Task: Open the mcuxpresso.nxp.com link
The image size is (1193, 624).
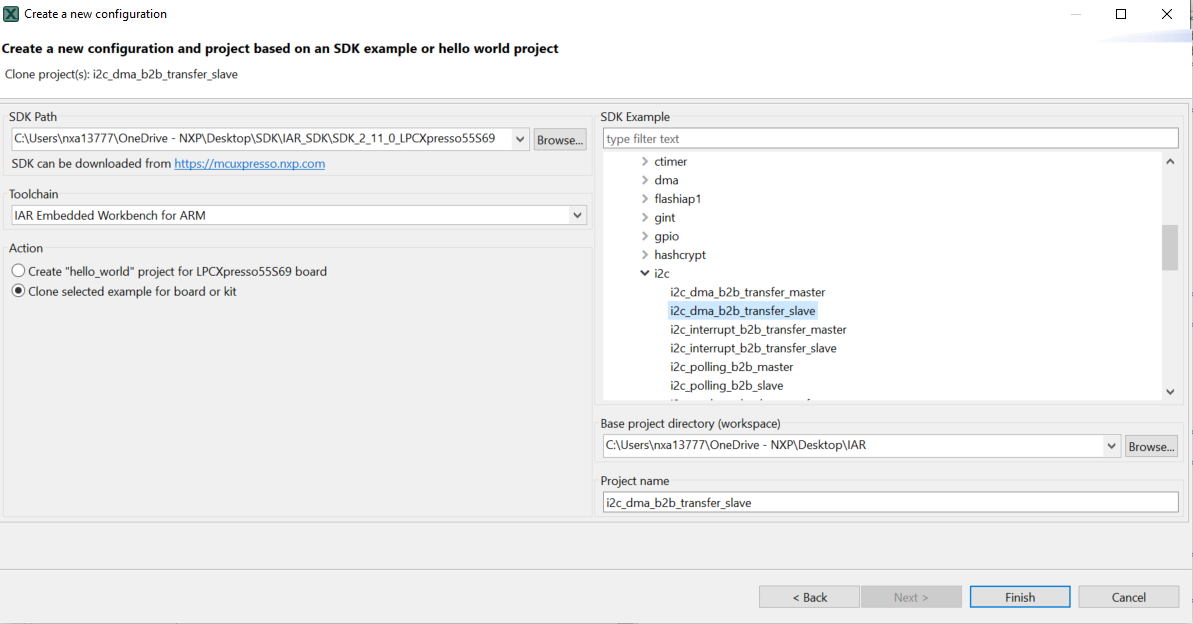Action: pos(250,164)
